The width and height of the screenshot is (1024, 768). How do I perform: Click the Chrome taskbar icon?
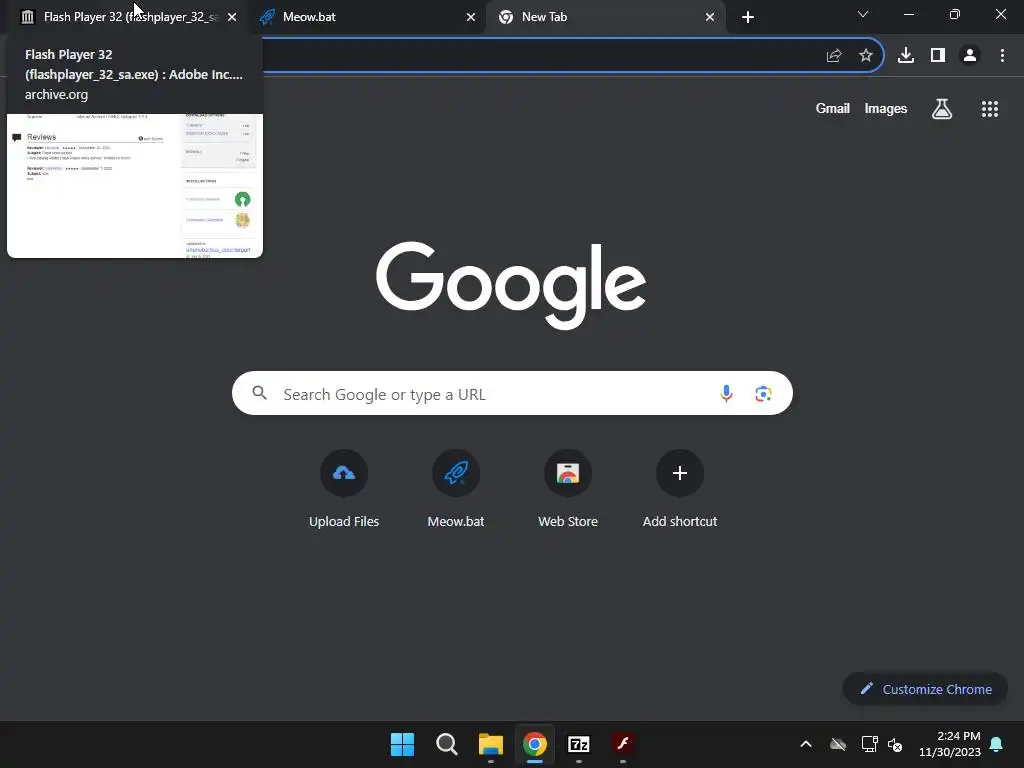tap(535, 744)
